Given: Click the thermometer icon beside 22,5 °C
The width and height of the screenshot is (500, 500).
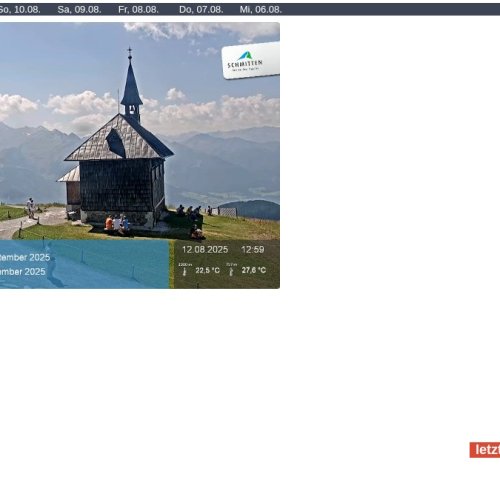Looking at the screenshot, I should coord(185,272).
